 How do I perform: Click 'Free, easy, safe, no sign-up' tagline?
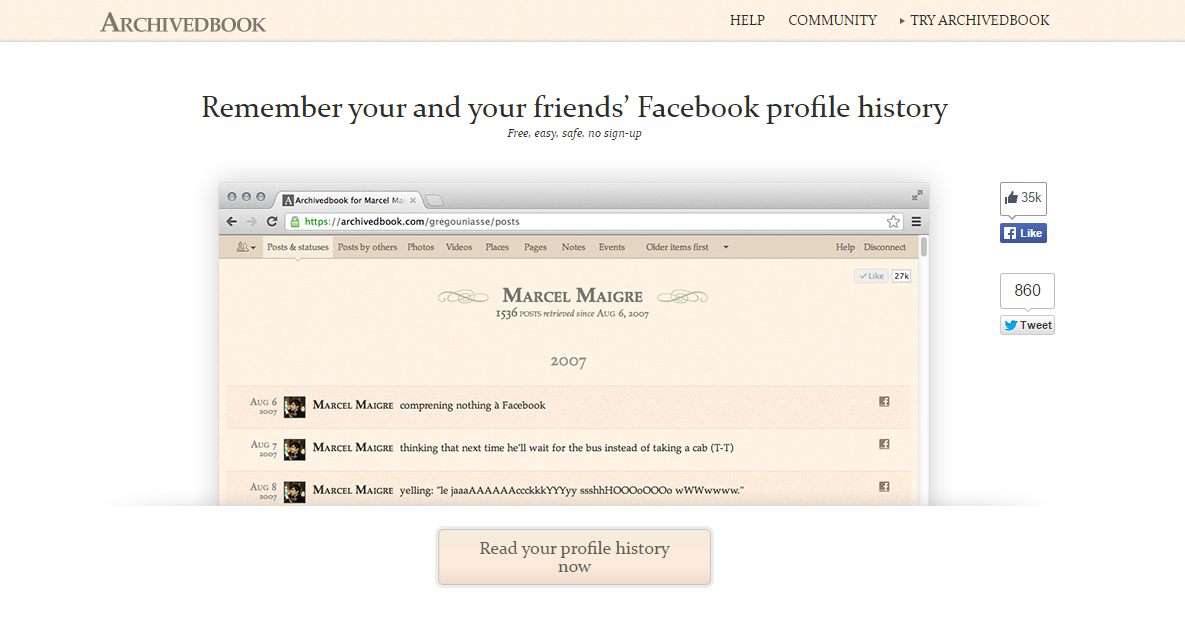click(574, 134)
